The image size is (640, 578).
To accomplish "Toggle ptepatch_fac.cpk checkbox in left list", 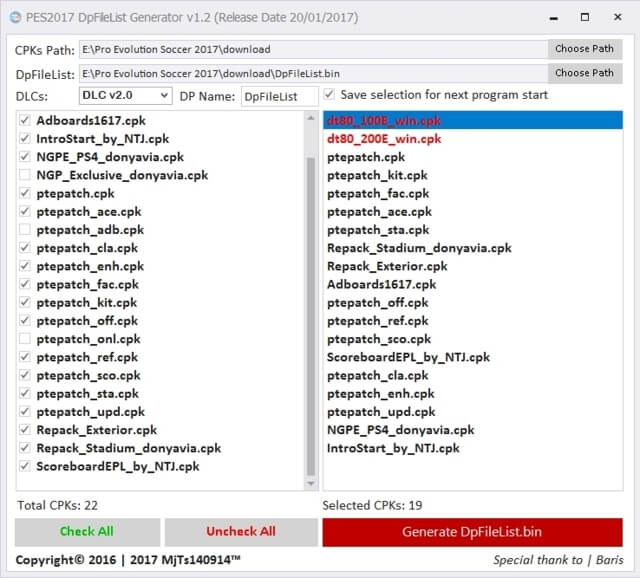I will [25, 284].
